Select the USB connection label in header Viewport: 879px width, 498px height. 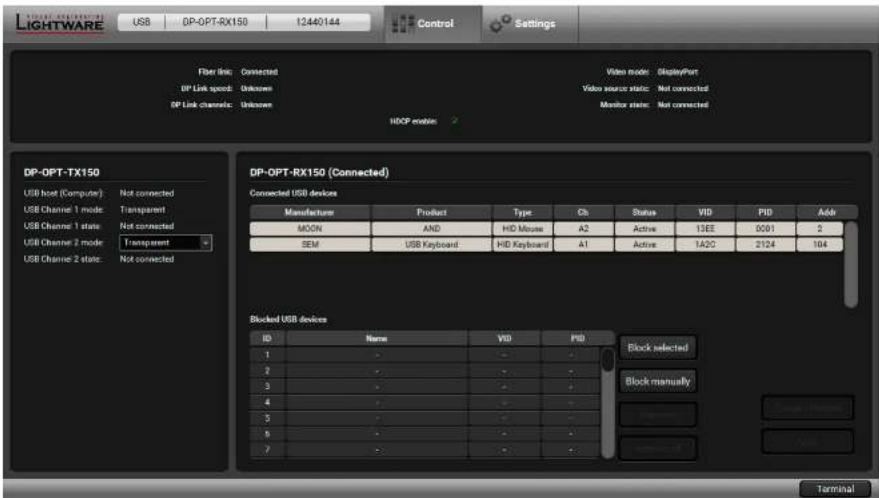(x=141, y=22)
